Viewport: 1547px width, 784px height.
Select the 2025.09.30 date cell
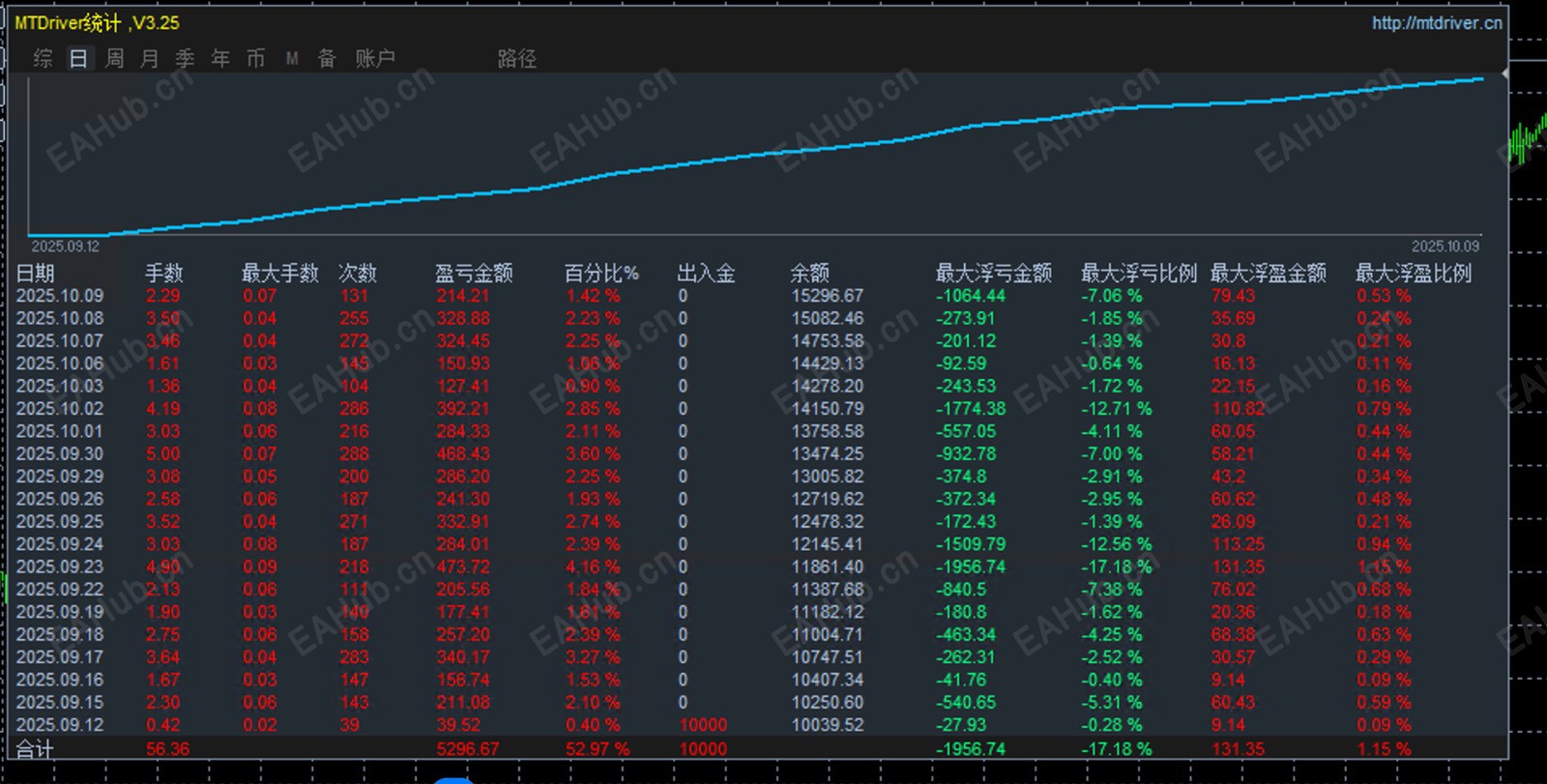pyautogui.click(x=60, y=454)
